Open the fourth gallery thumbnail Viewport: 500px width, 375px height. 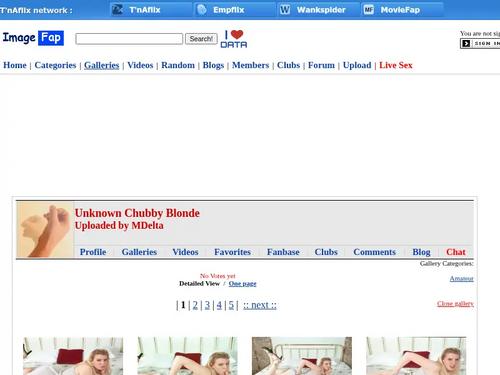[x=416, y=356]
